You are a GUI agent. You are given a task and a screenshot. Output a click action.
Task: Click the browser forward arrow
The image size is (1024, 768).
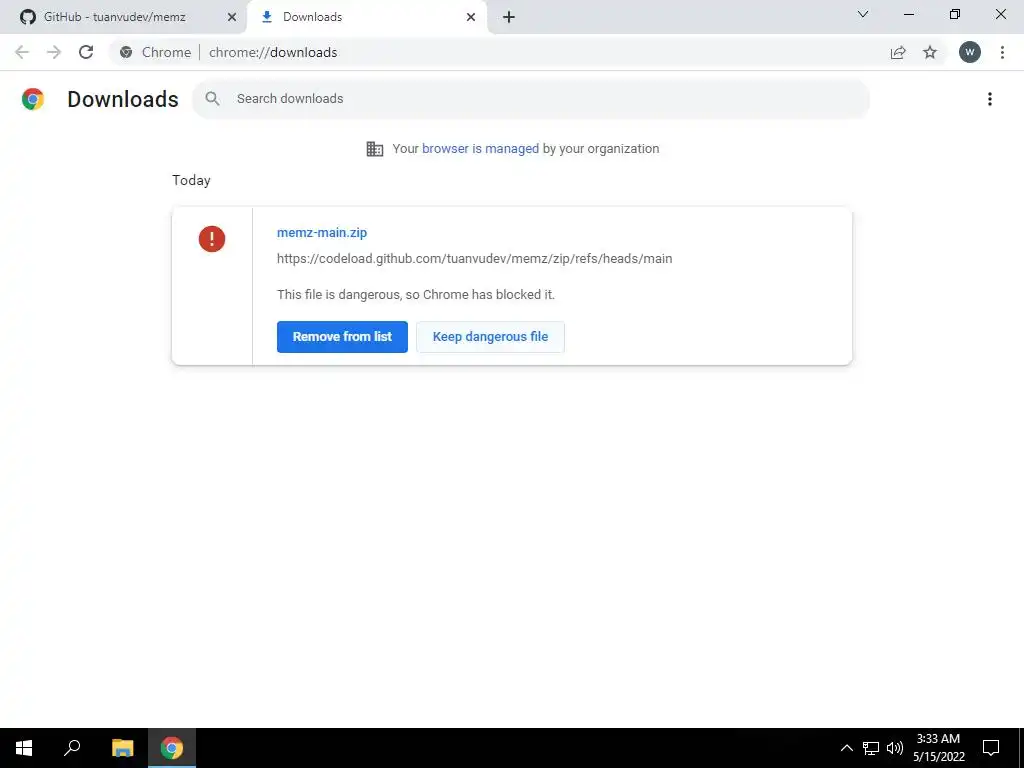(x=54, y=52)
